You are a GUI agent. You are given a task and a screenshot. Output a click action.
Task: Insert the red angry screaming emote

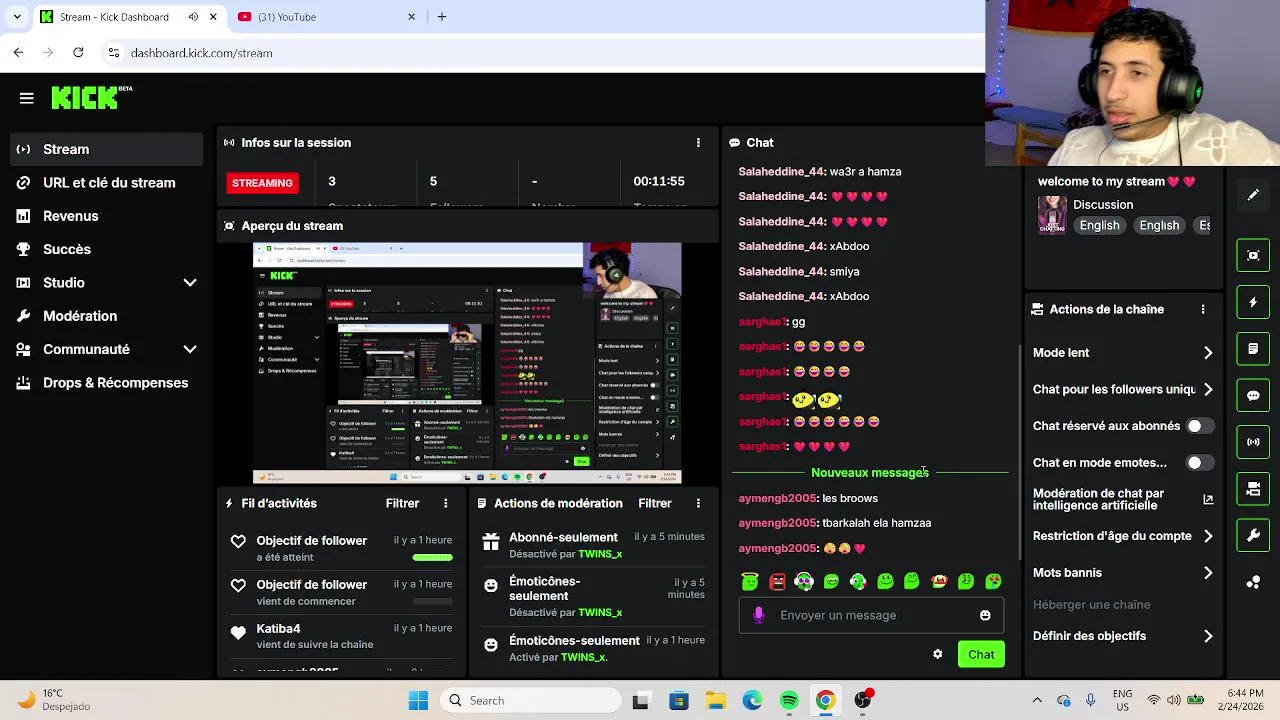[777, 581]
